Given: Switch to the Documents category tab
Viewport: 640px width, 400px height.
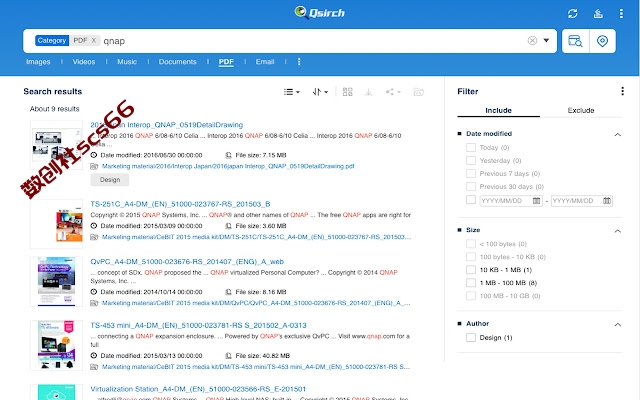Looking at the screenshot, I should tap(178, 62).
